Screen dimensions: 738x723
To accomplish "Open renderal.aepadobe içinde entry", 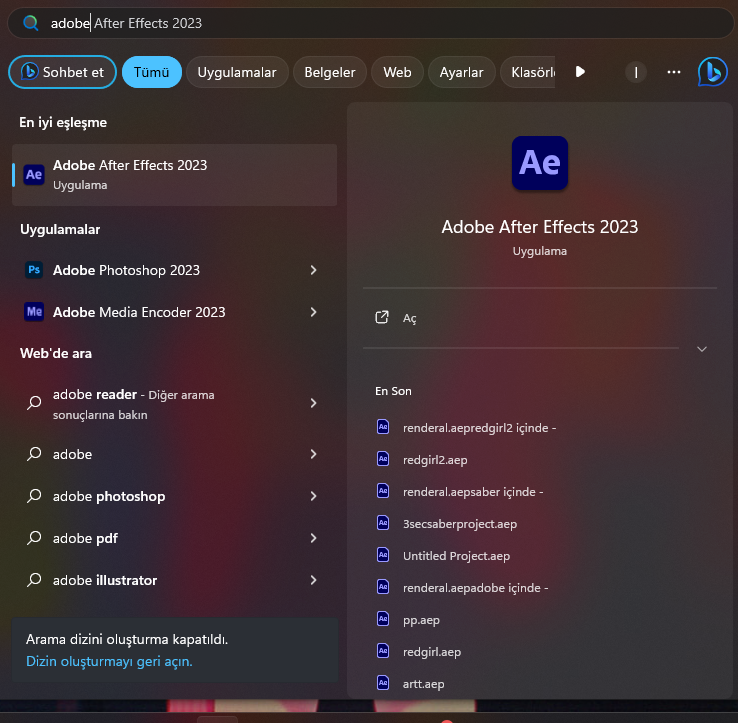I will pyautogui.click(x=475, y=587).
